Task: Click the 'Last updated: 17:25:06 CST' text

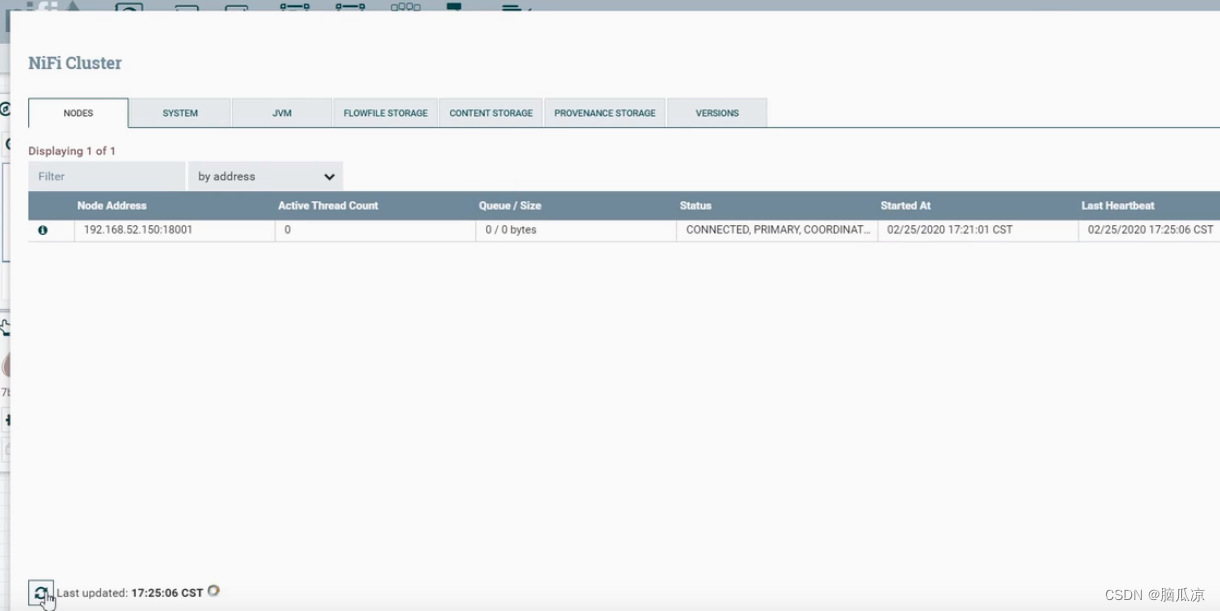Action: click(130, 593)
